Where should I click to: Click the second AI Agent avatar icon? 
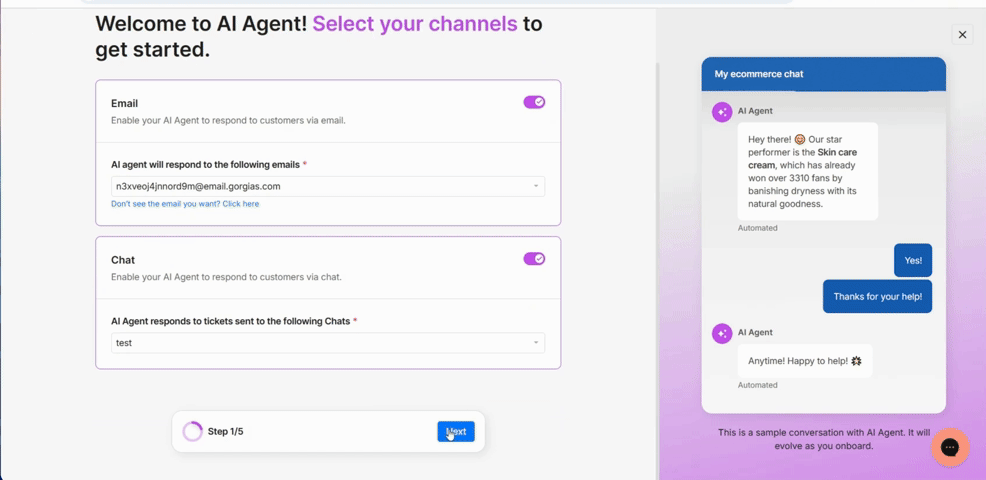click(x=722, y=333)
